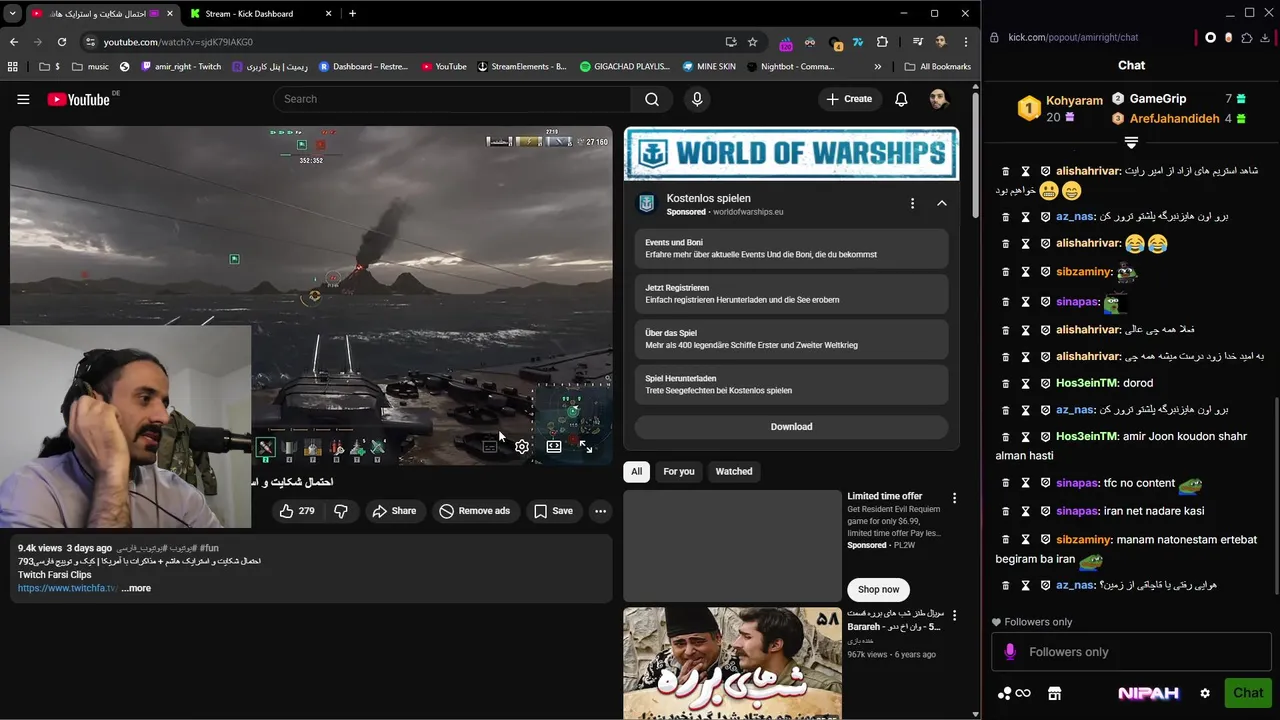
Task: Click the NIPAH logo button in chat
Action: coord(1148,693)
